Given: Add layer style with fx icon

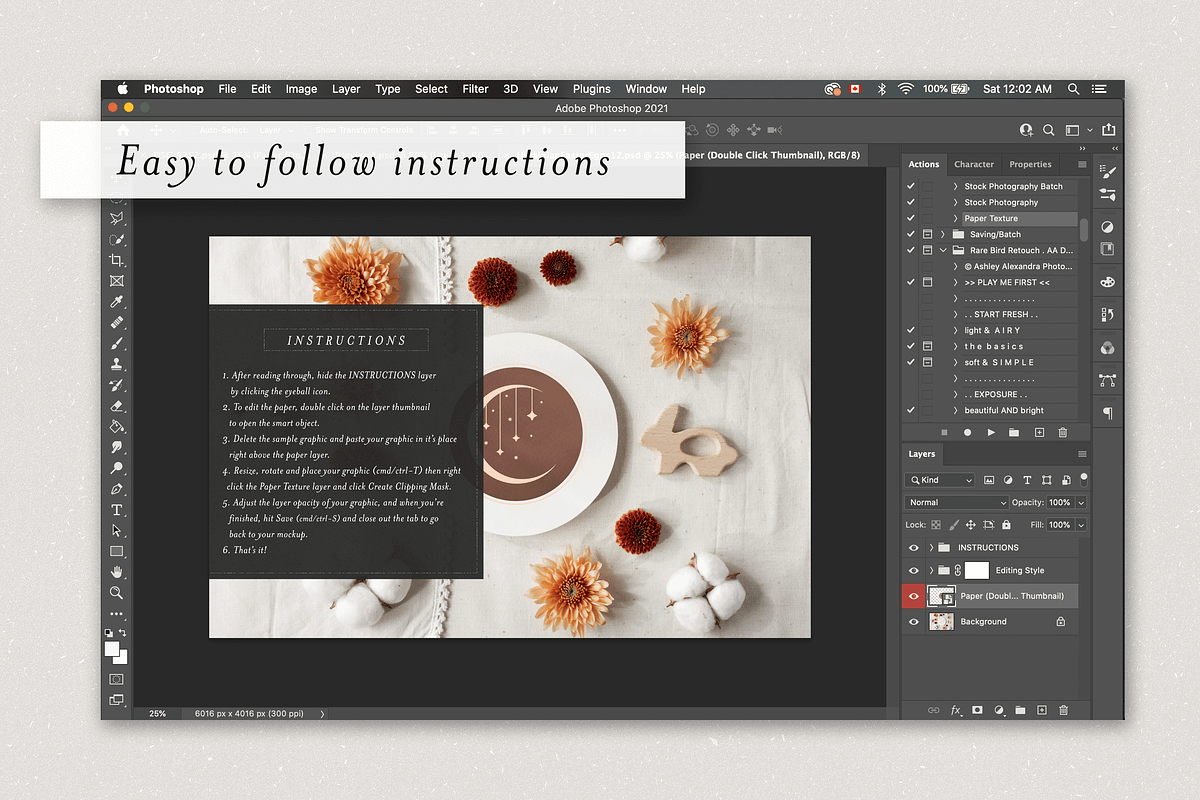Looking at the screenshot, I should [955, 710].
